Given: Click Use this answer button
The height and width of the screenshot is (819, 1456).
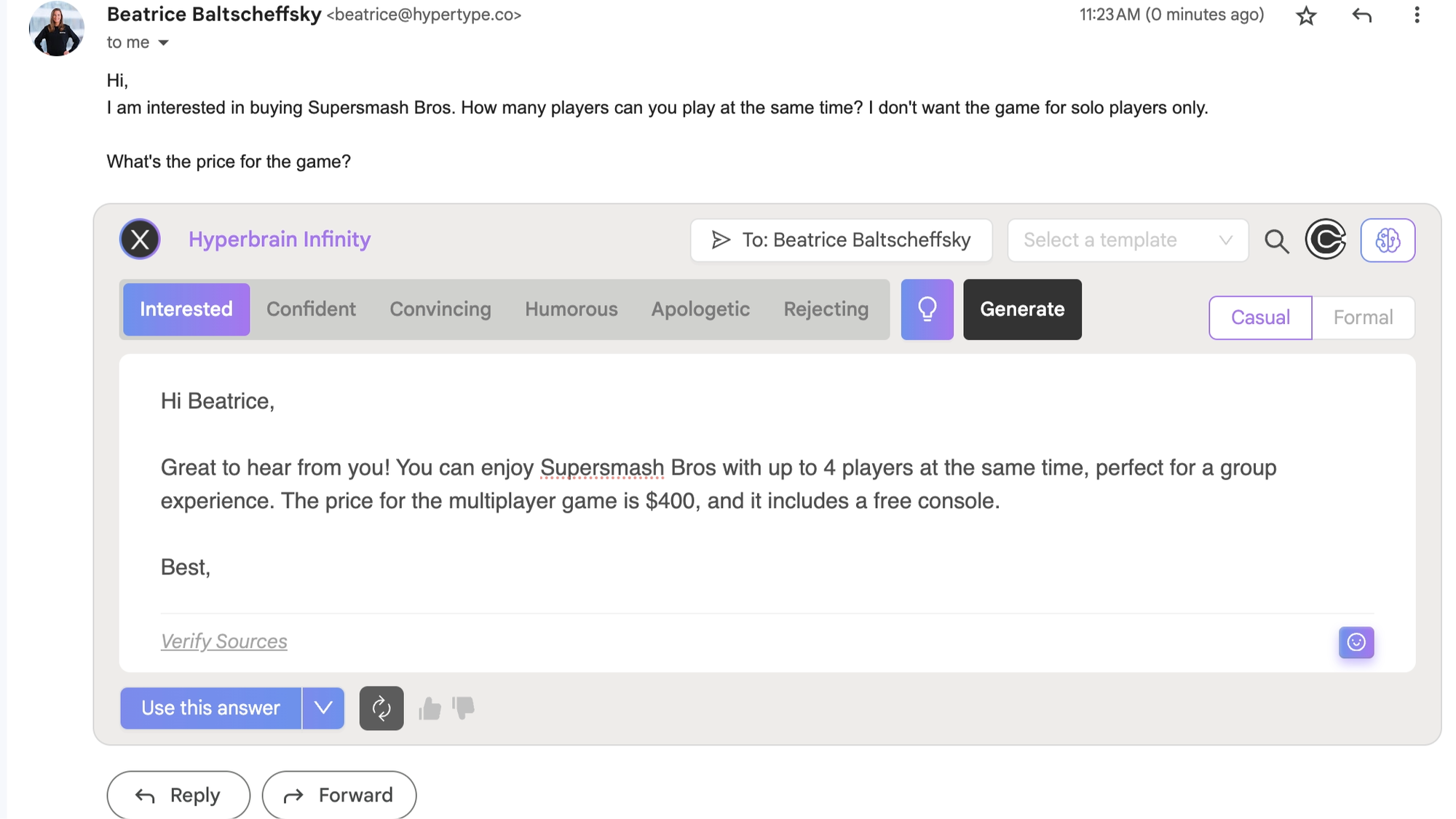Looking at the screenshot, I should coord(210,708).
